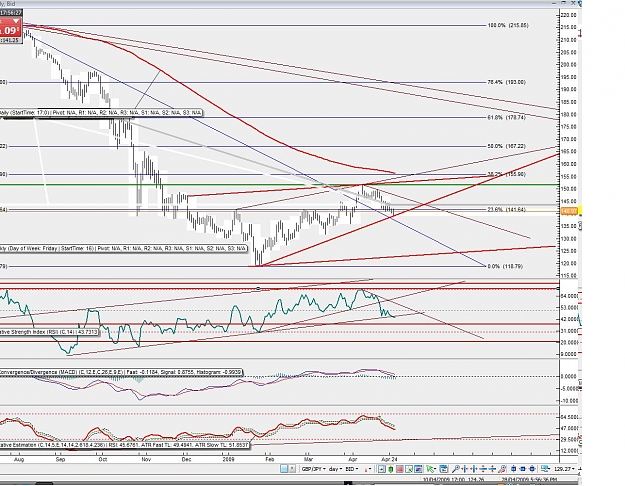This screenshot has height=486, width=625.
Task: Click the second blue vertical scale icon
Action: point(493,469)
